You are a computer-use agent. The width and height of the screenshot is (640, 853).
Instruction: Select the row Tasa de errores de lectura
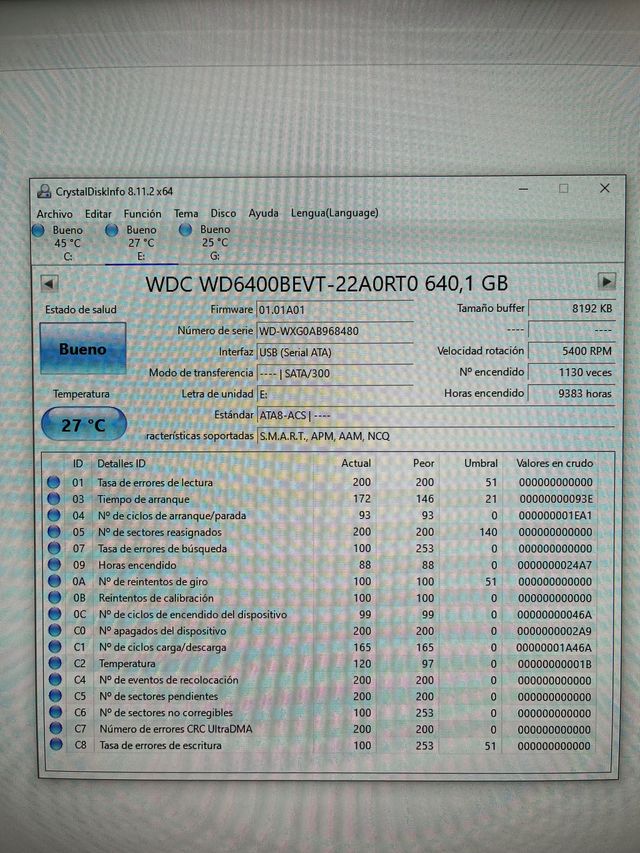tap(321, 482)
